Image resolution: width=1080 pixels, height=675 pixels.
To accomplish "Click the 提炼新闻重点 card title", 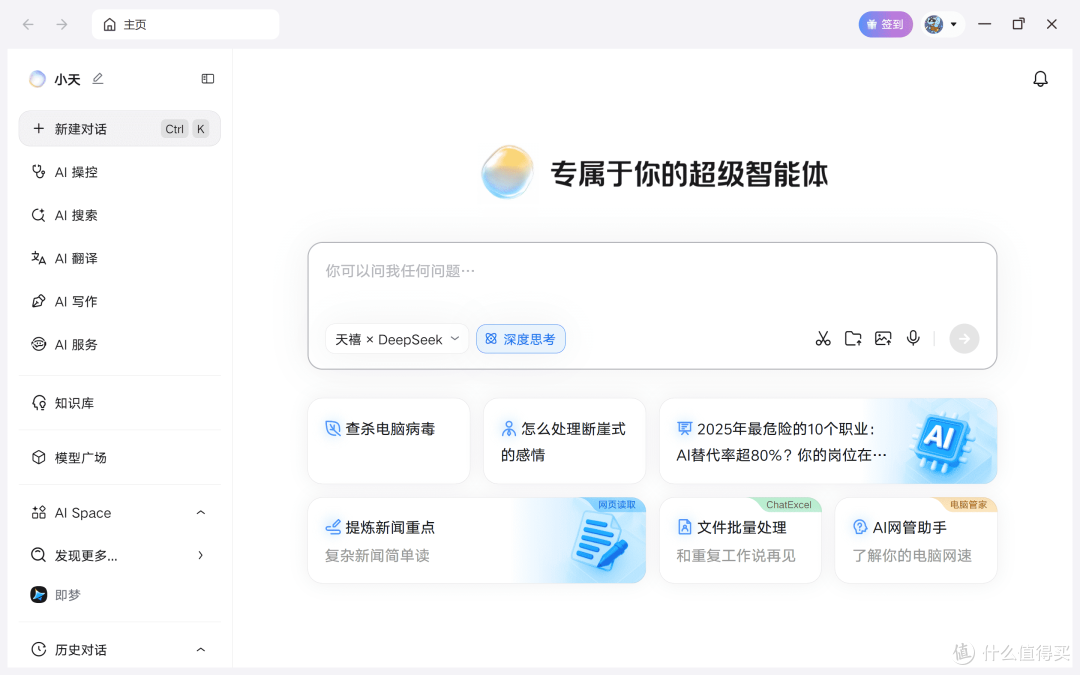I will (x=390, y=528).
